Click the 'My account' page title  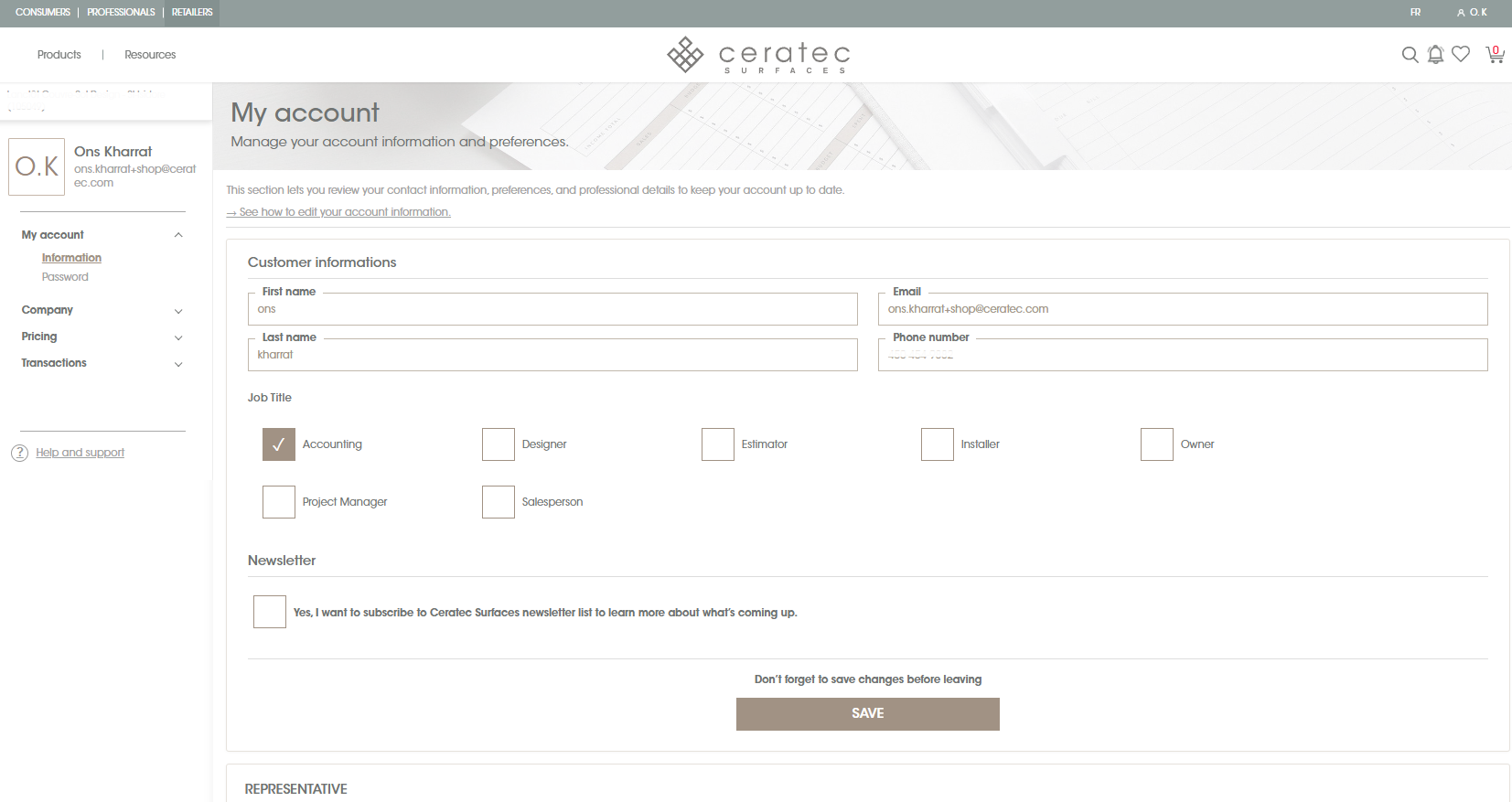(x=305, y=112)
